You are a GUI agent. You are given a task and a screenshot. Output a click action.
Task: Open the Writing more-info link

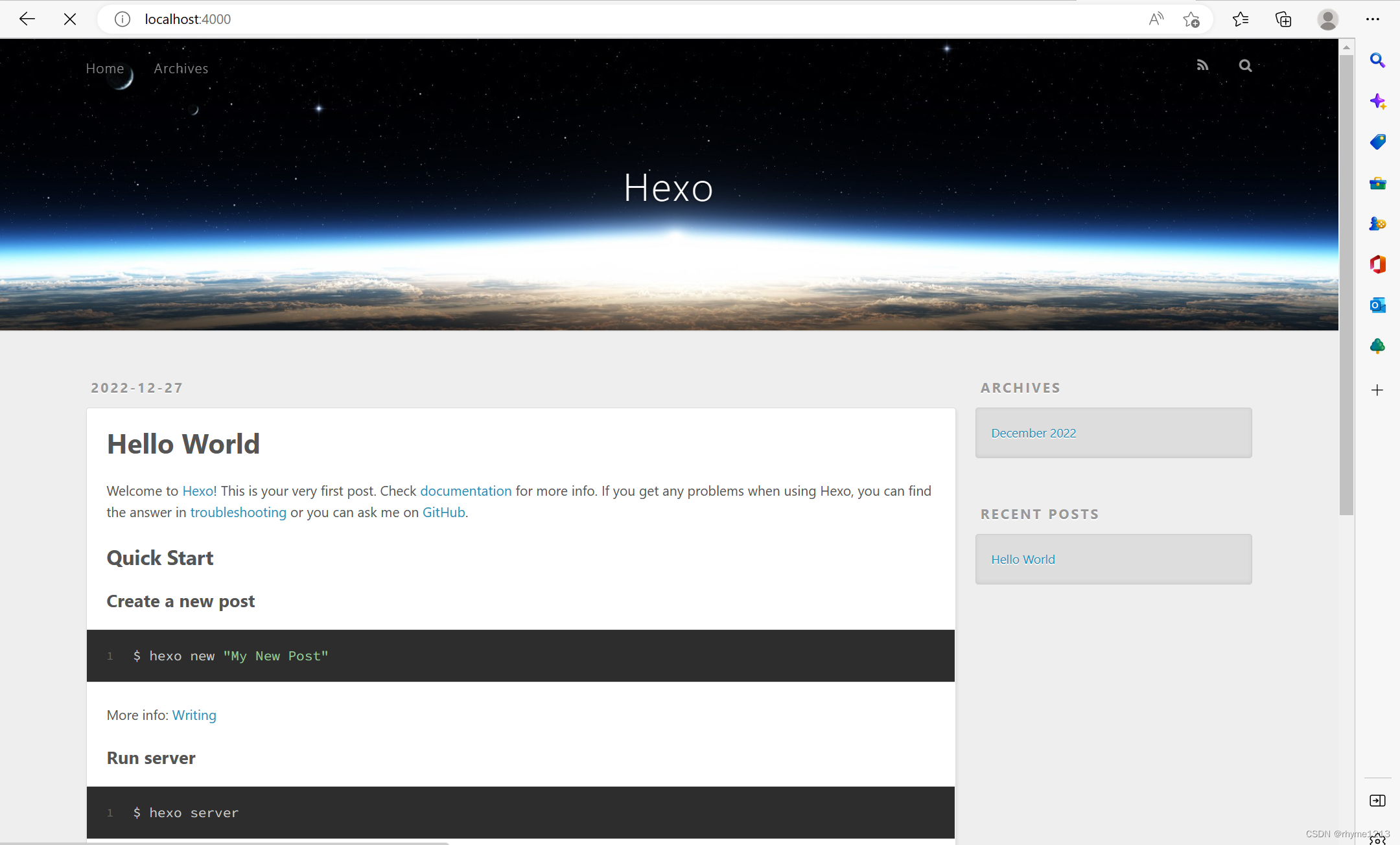tap(194, 715)
